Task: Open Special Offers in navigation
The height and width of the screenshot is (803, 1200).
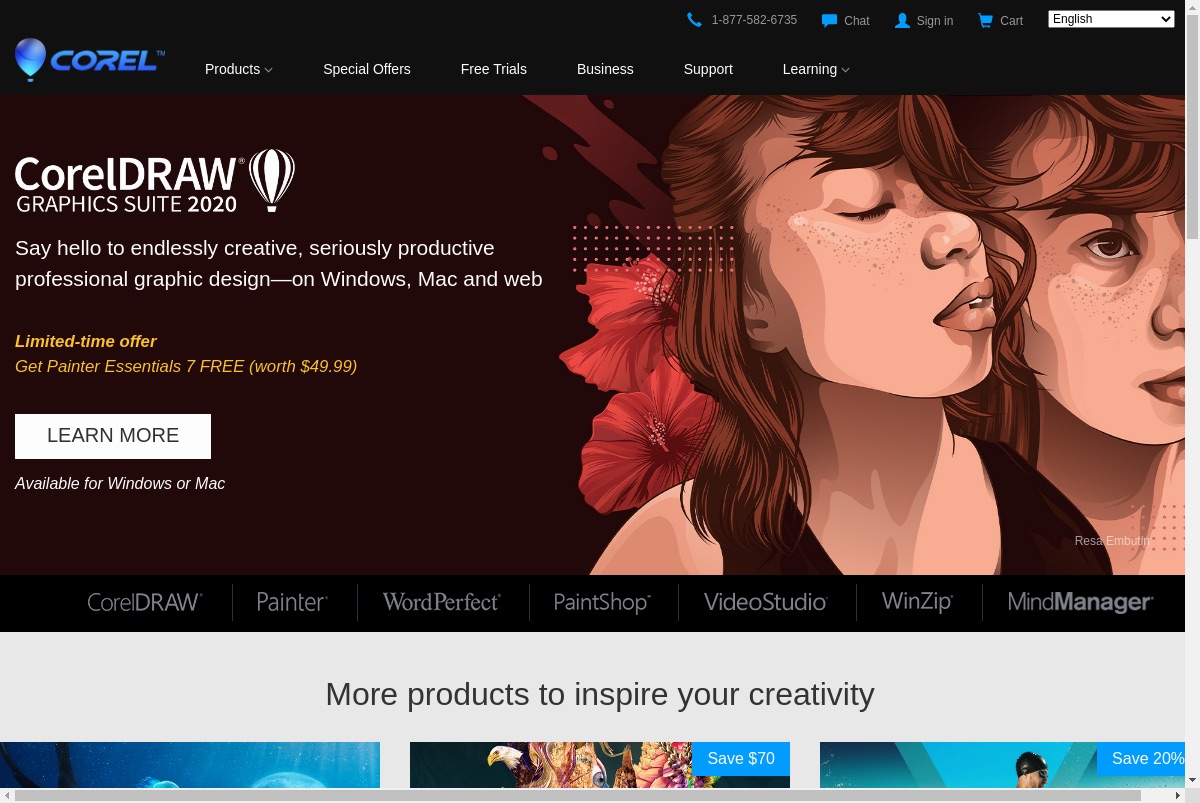Action: click(367, 69)
